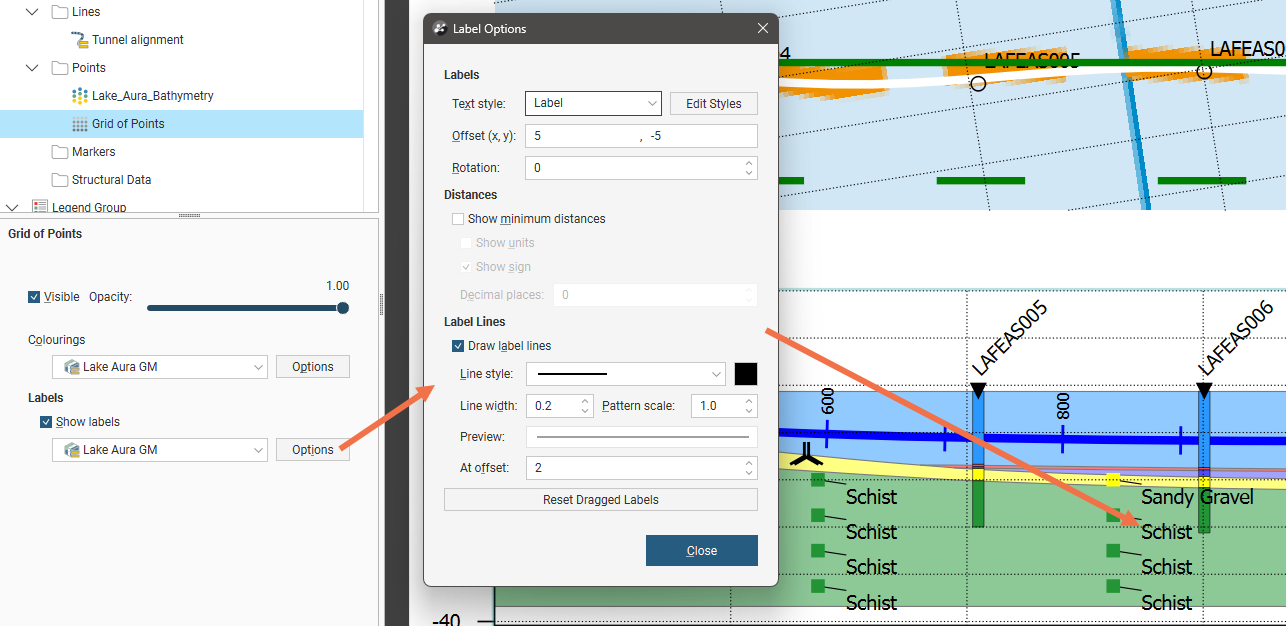This screenshot has height=626, width=1286.
Task: Click the Legend Group icon
Action: click(x=40, y=207)
